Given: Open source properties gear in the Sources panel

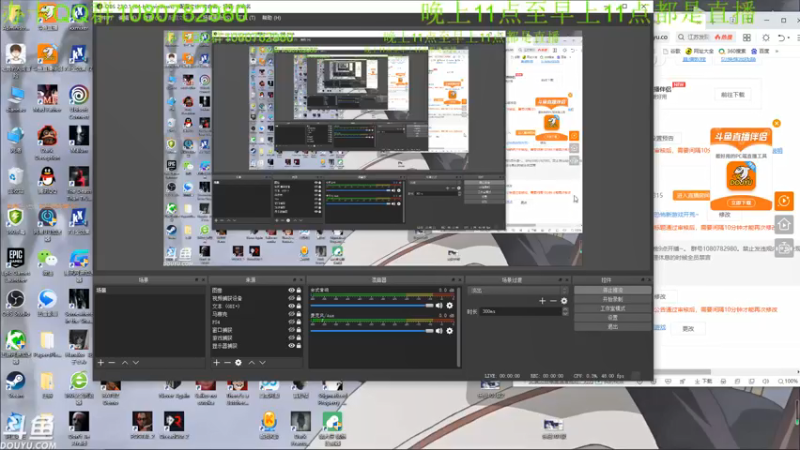Looking at the screenshot, I should click(238, 362).
